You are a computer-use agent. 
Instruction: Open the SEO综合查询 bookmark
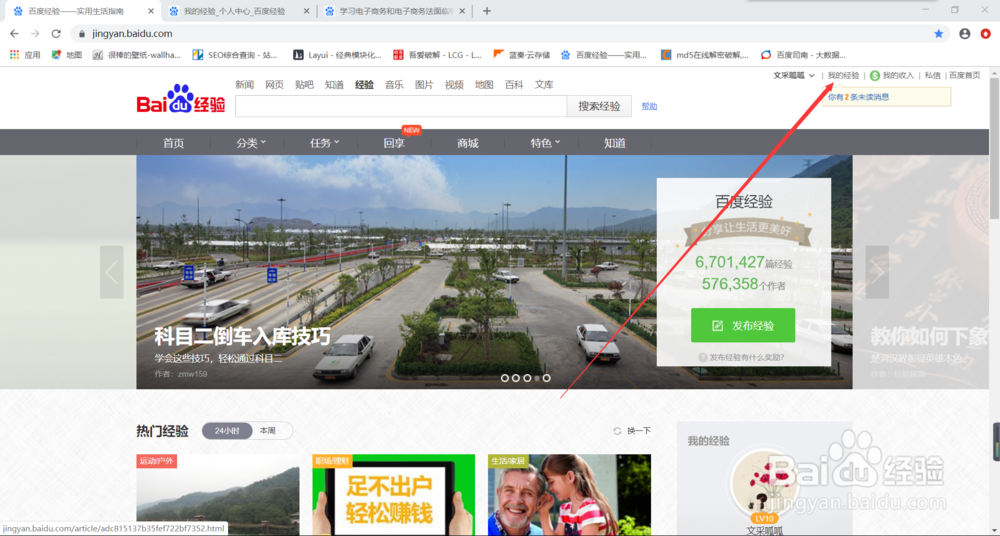(x=235, y=55)
